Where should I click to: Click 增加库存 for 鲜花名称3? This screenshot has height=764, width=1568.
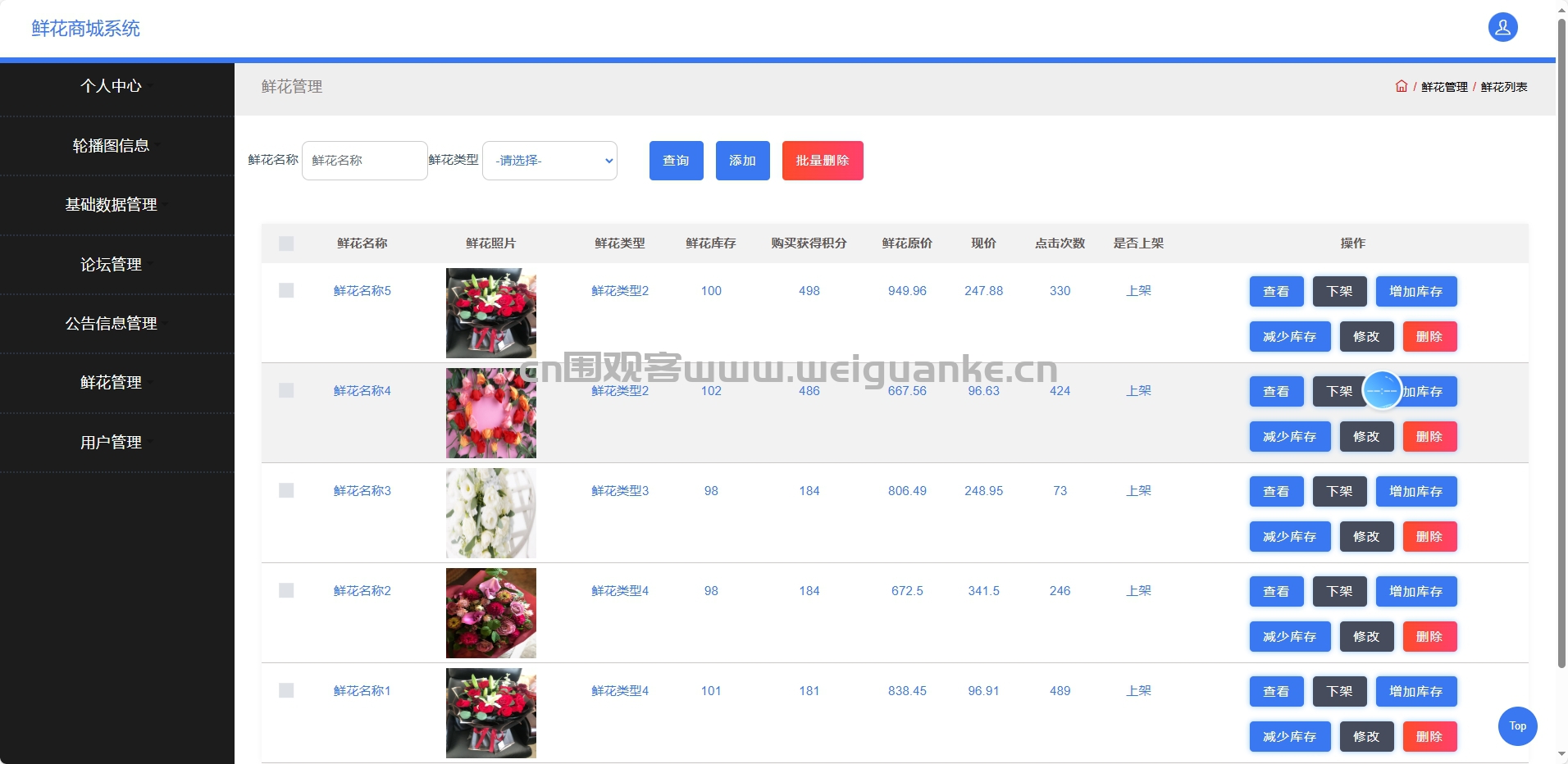click(x=1416, y=491)
